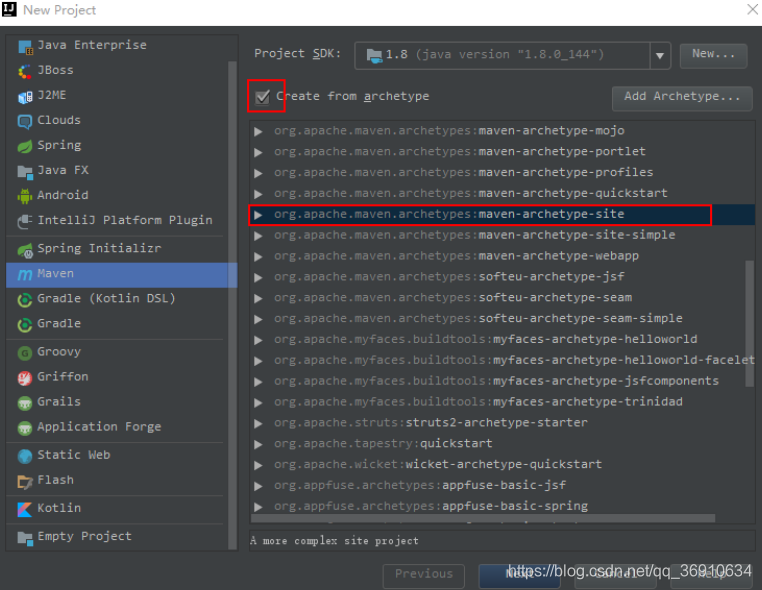
Task: Click vertical scrollbar of archetype list
Action: [749, 323]
